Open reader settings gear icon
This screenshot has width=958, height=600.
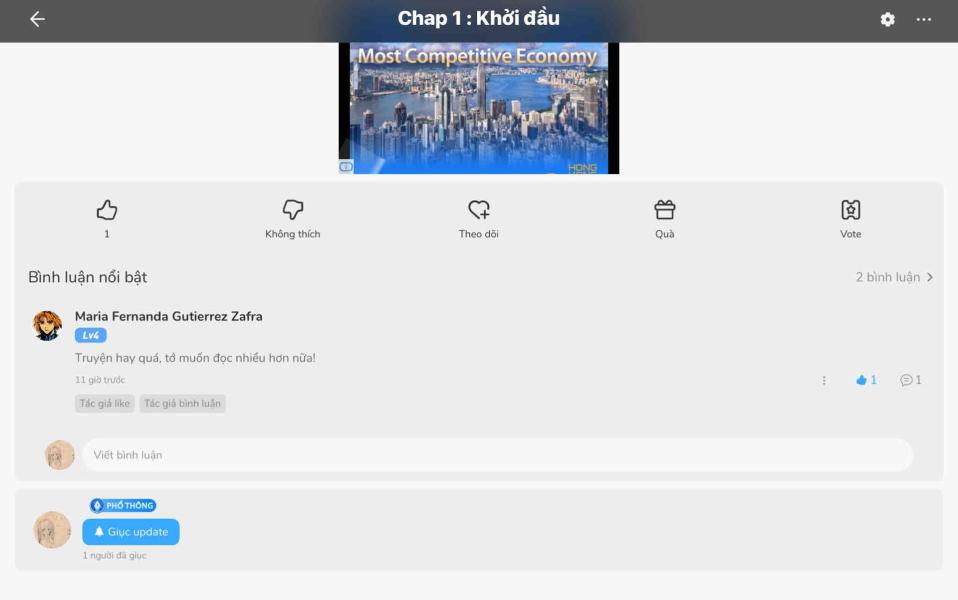click(887, 20)
